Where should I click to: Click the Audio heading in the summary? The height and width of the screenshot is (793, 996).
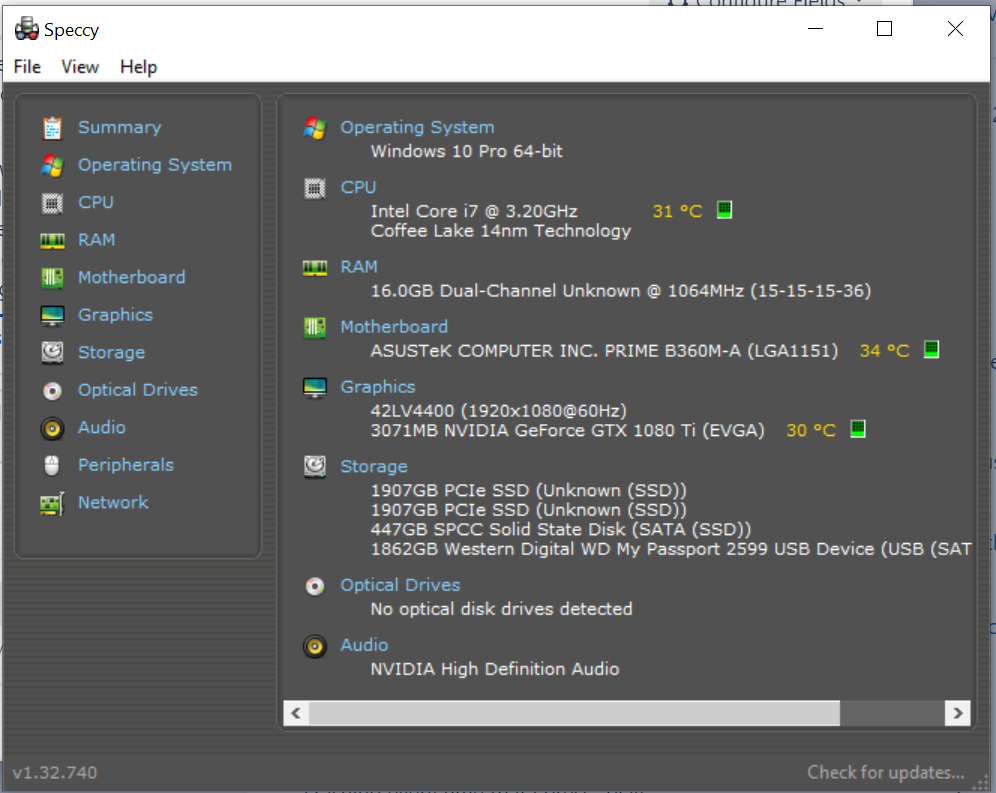click(364, 646)
